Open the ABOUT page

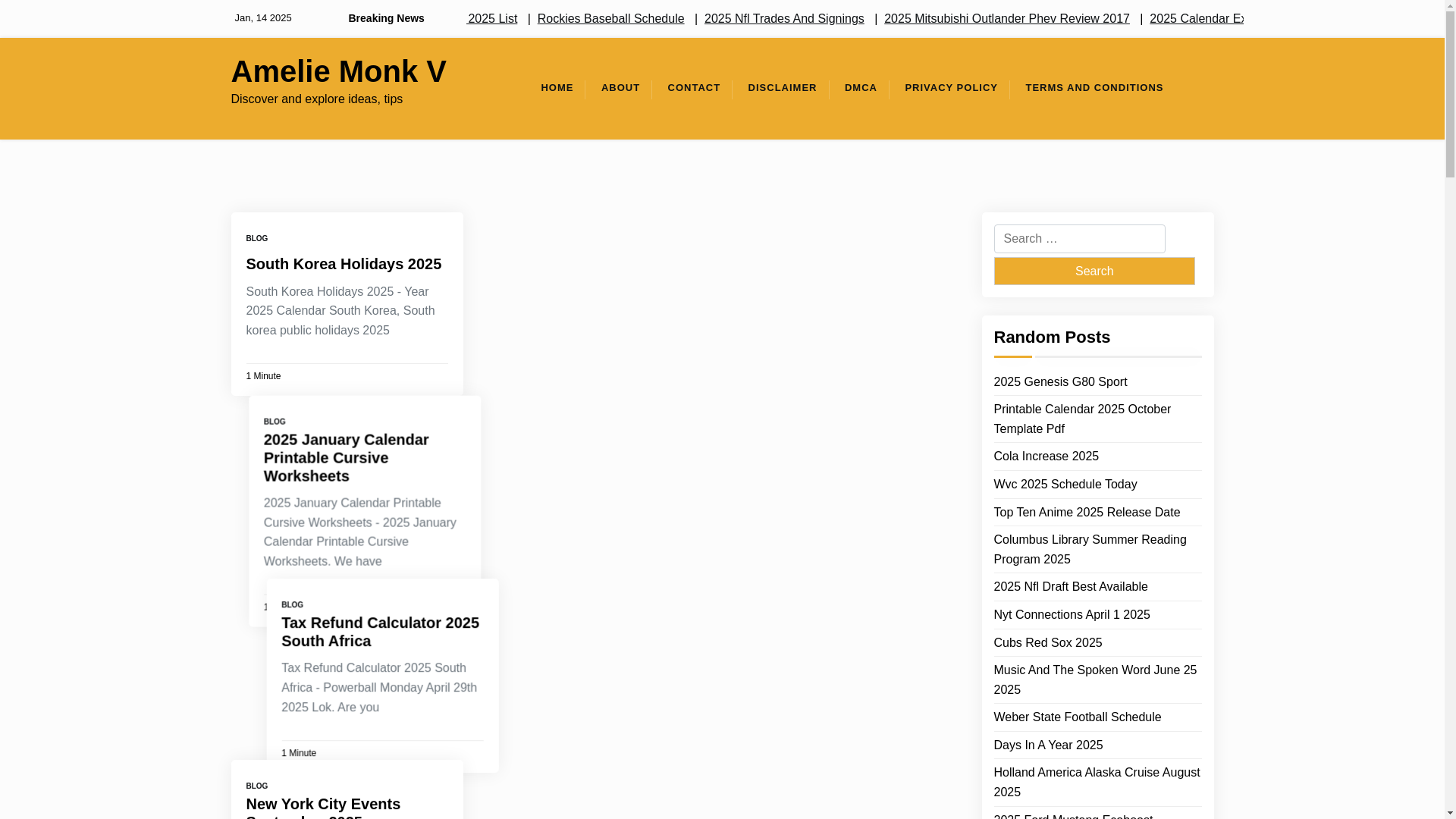620,88
